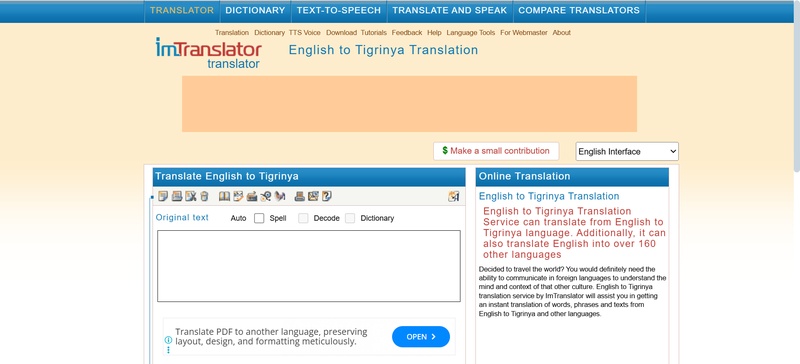The image size is (800, 364).
Task: Click the red translation service description paragraph
Action: [574, 233]
